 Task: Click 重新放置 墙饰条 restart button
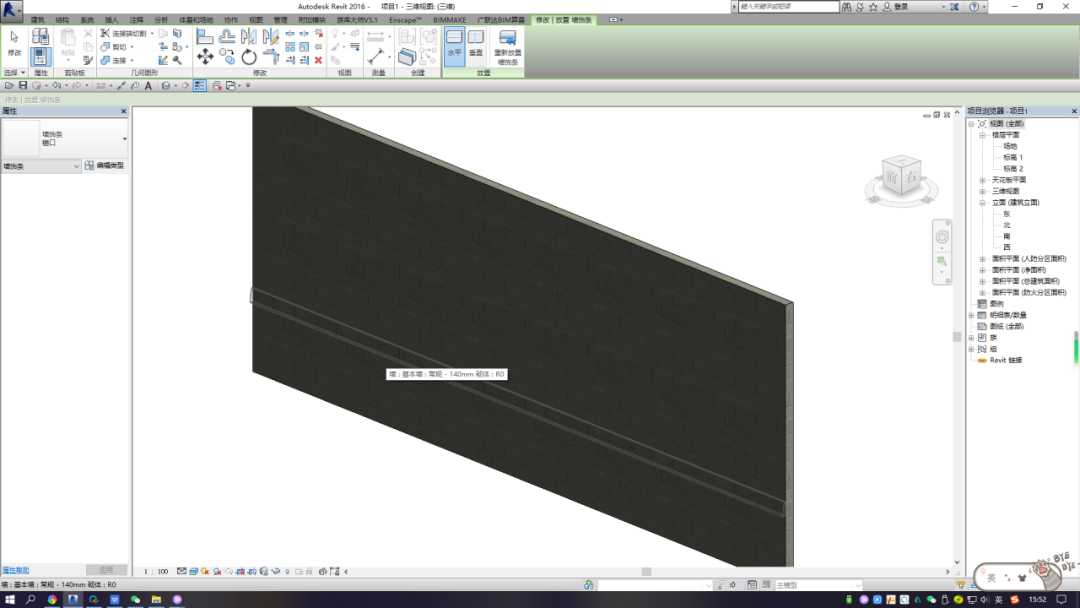[x=508, y=47]
